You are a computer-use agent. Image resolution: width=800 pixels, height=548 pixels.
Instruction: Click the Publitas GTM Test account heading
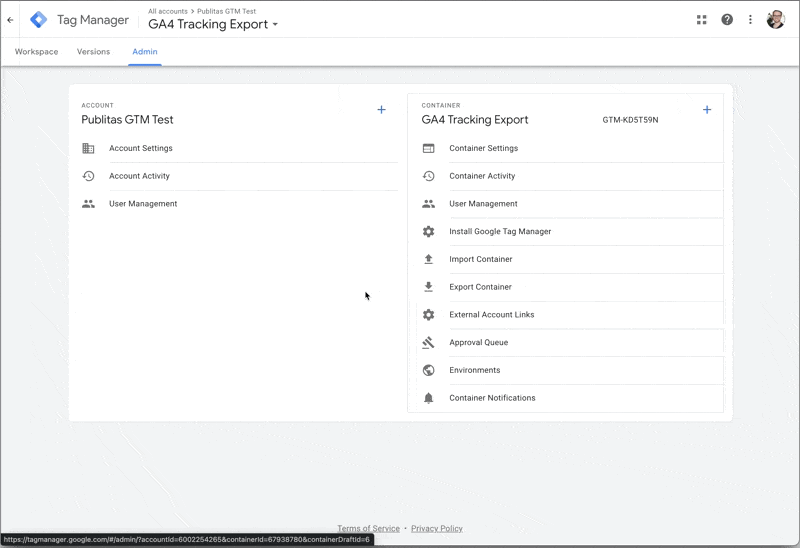coord(127,119)
